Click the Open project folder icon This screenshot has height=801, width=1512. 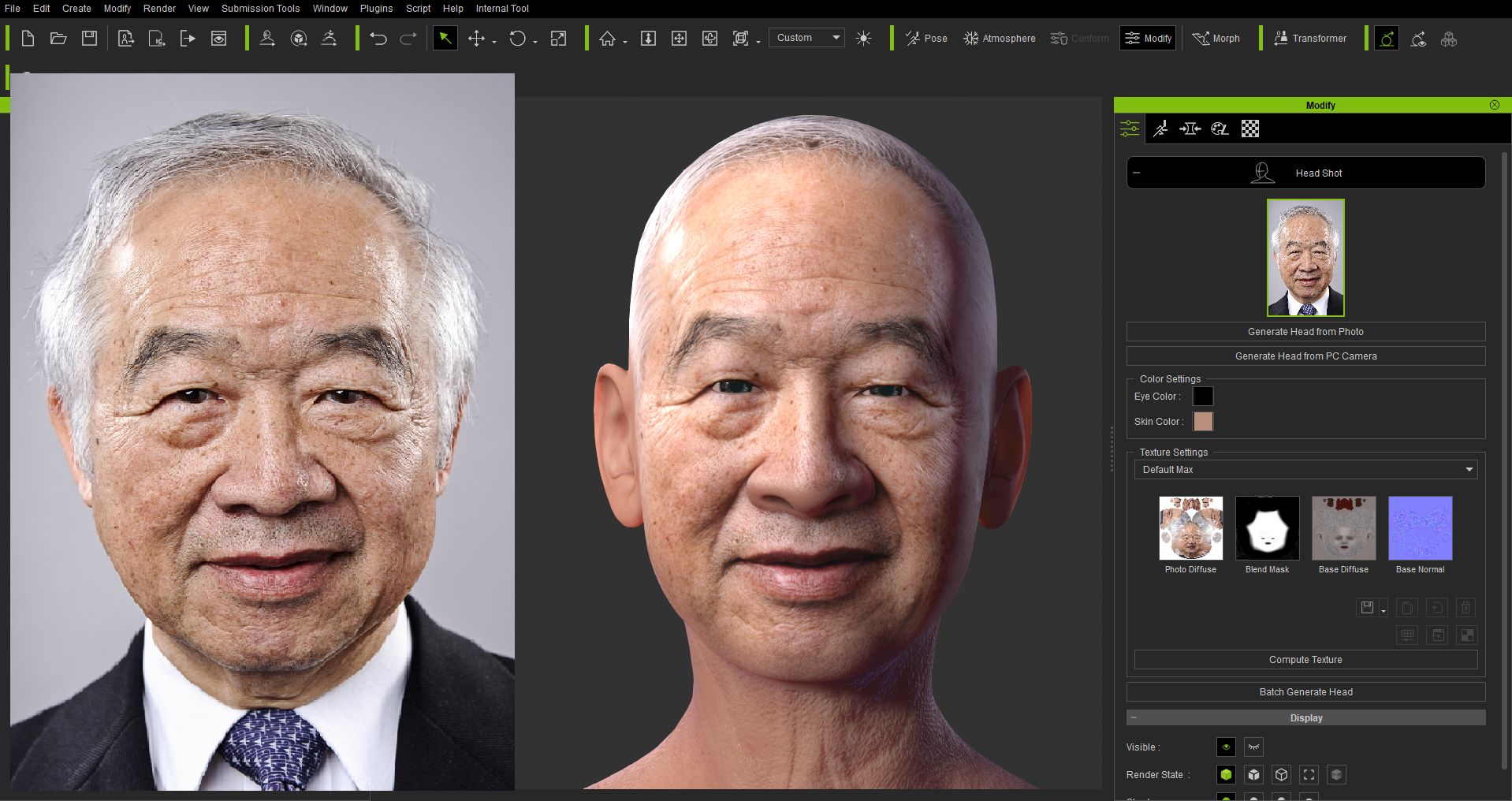tap(58, 38)
